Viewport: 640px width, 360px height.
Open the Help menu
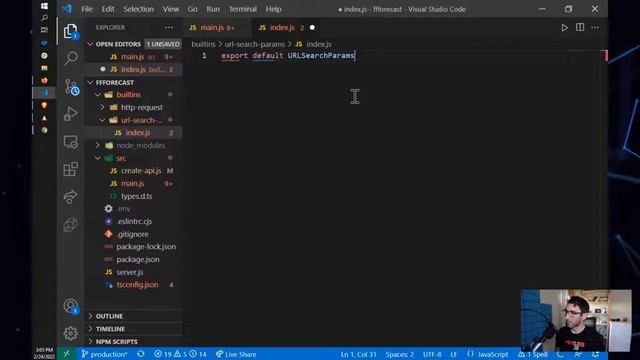click(273, 9)
